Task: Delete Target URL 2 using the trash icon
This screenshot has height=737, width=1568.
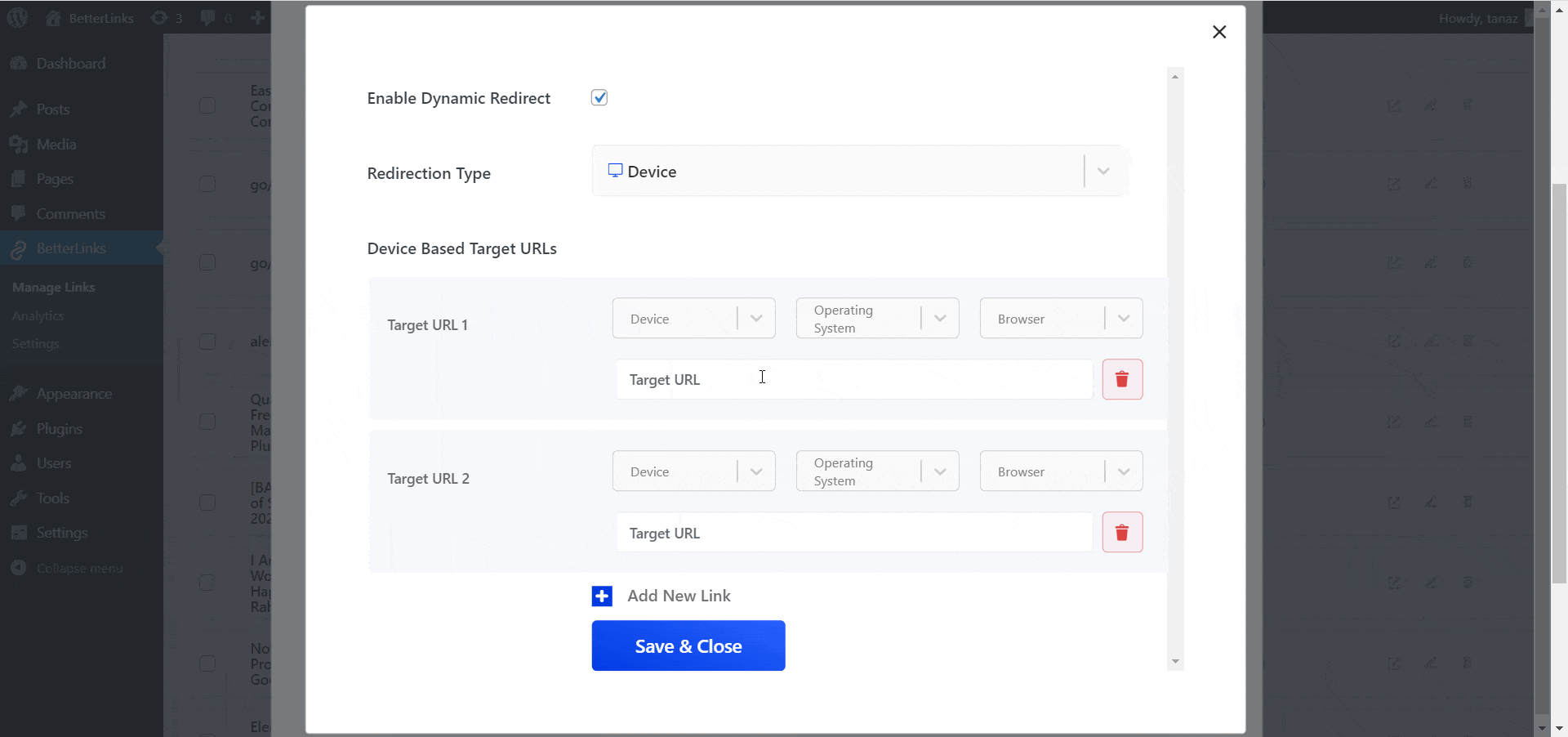Action: [1122, 532]
